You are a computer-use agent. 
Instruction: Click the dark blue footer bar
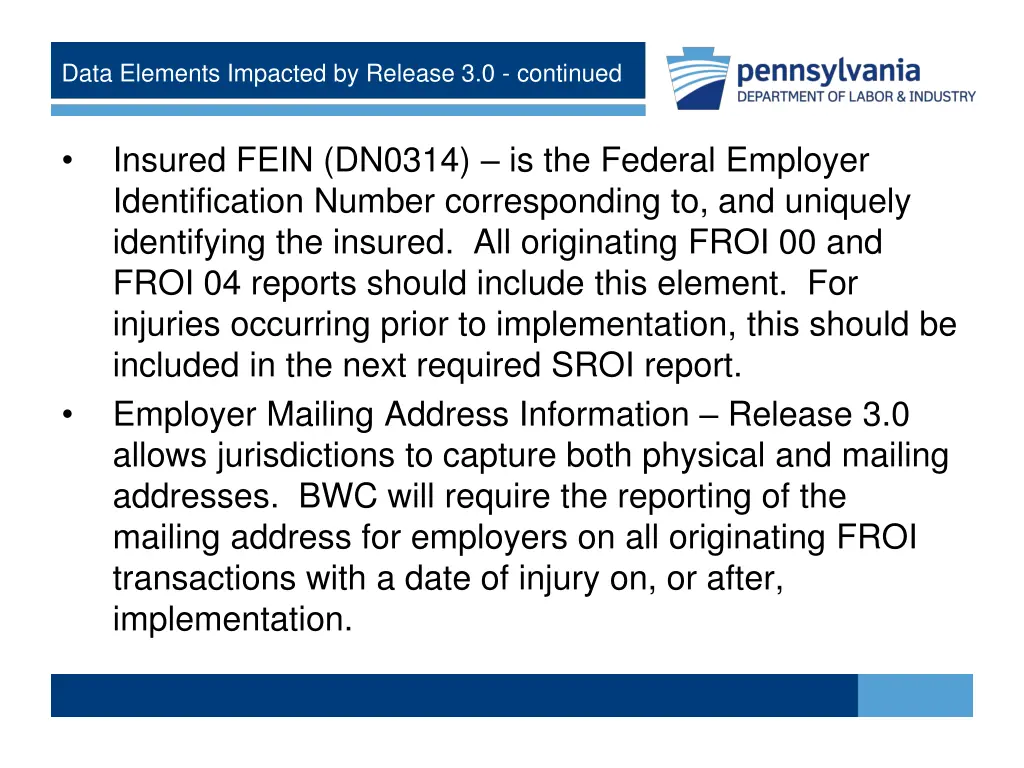click(x=454, y=696)
